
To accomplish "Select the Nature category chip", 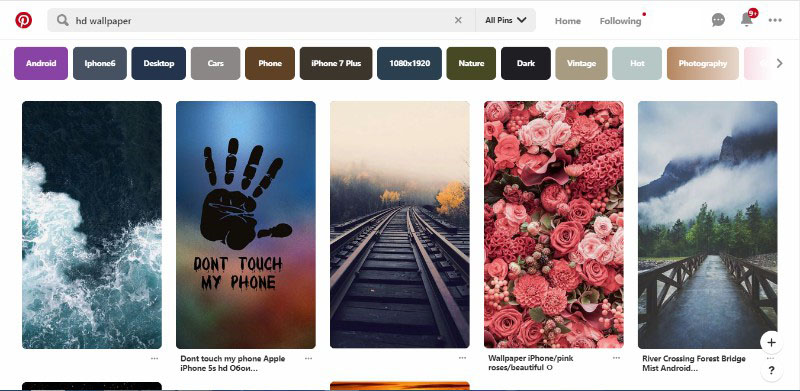I will click(471, 63).
